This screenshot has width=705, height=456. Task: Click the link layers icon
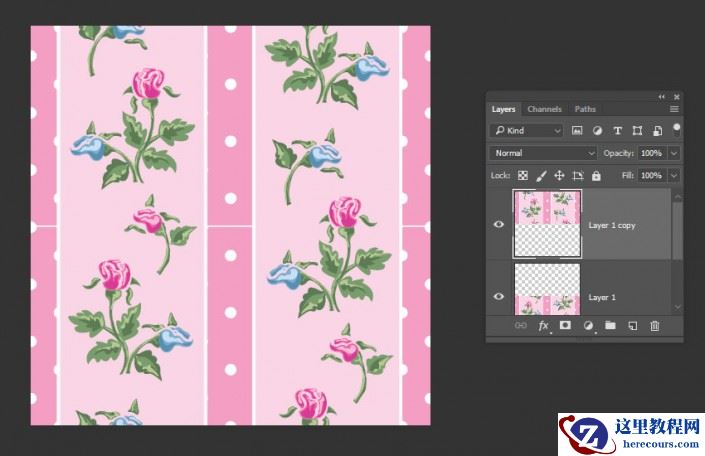pyautogui.click(x=520, y=326)
